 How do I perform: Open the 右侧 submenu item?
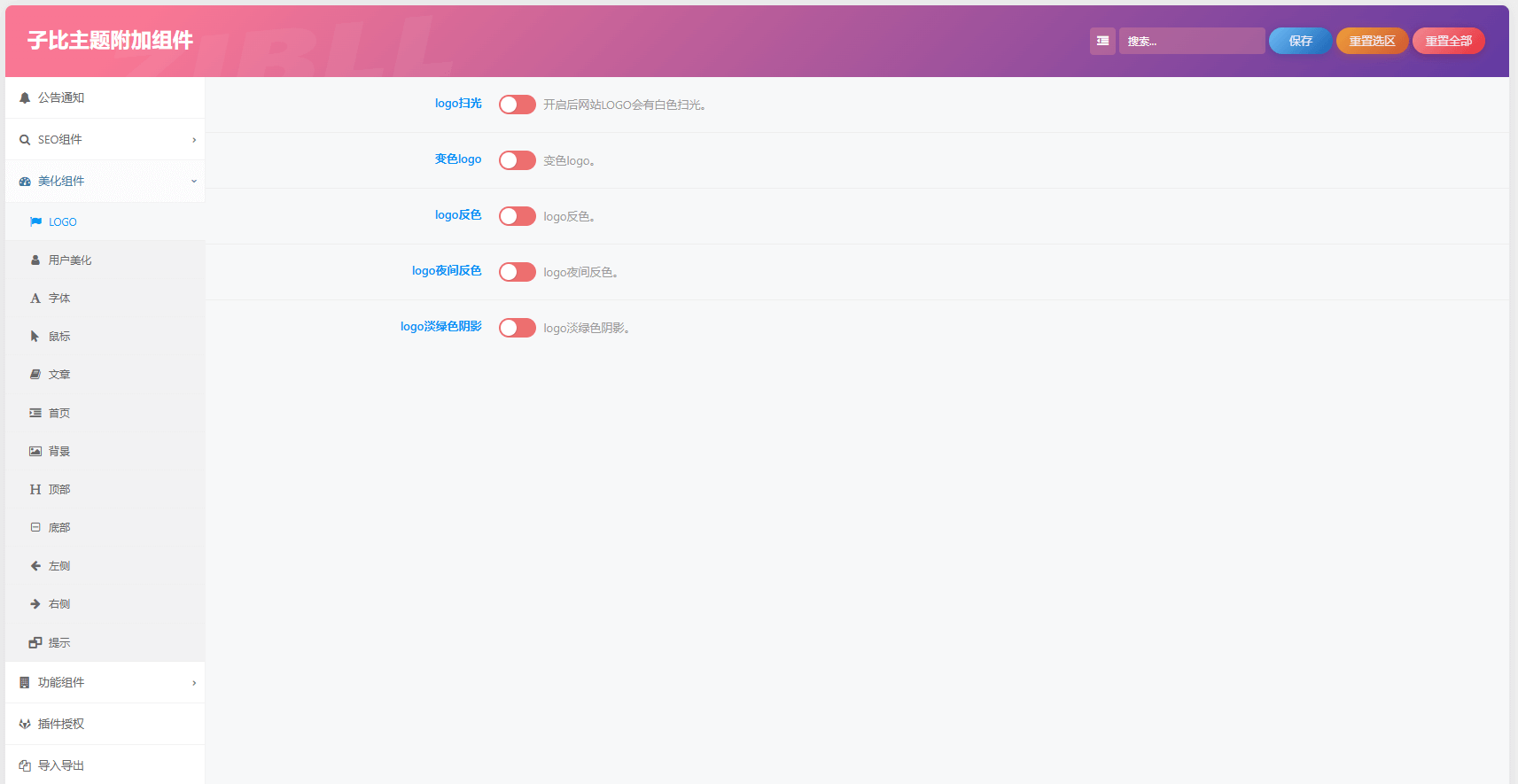[105, 603]
